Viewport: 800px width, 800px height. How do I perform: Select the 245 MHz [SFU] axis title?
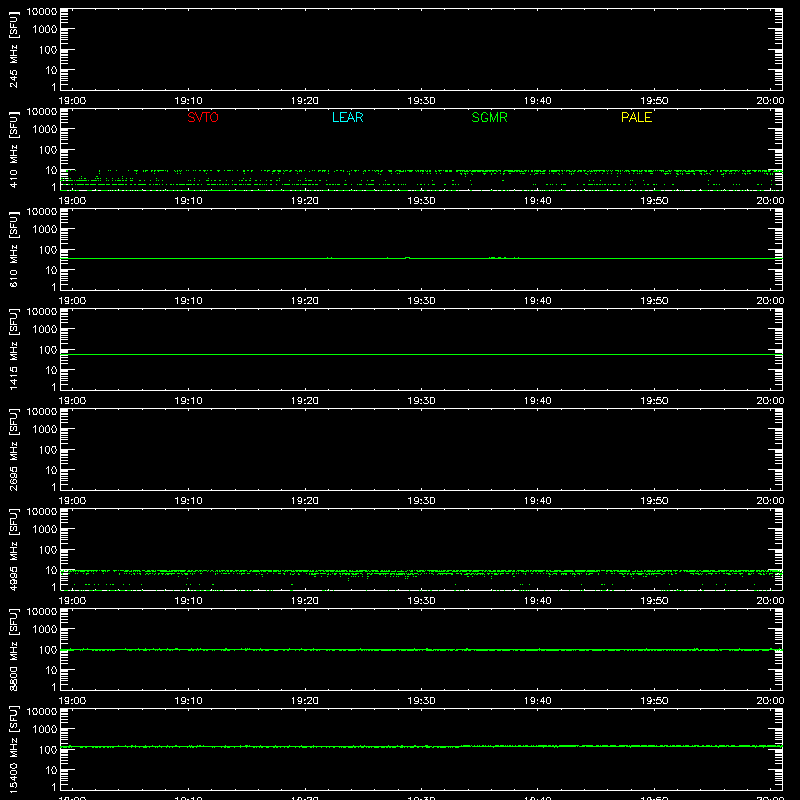click(14, 49)
